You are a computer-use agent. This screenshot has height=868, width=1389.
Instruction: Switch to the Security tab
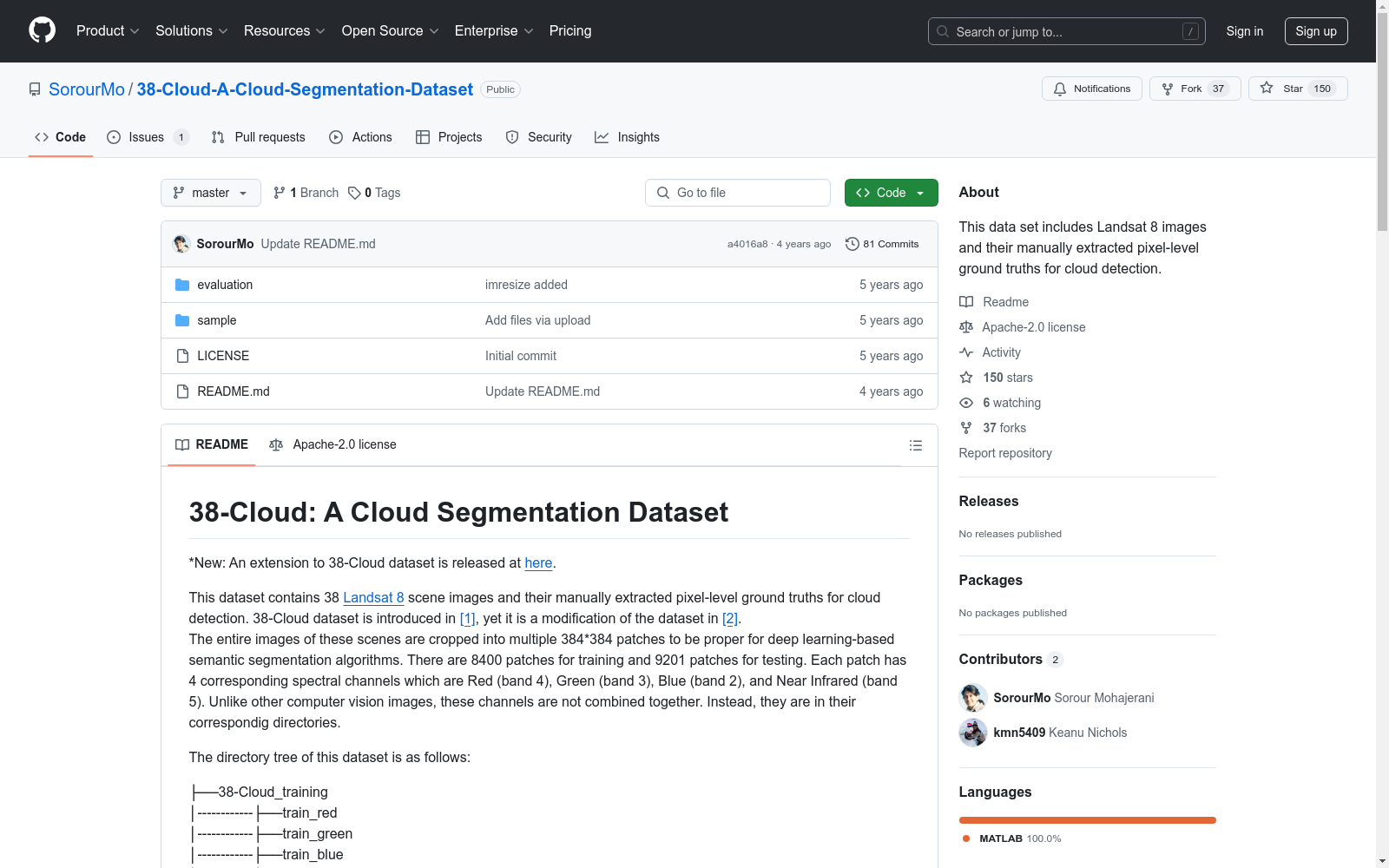(x=539, y=137)
